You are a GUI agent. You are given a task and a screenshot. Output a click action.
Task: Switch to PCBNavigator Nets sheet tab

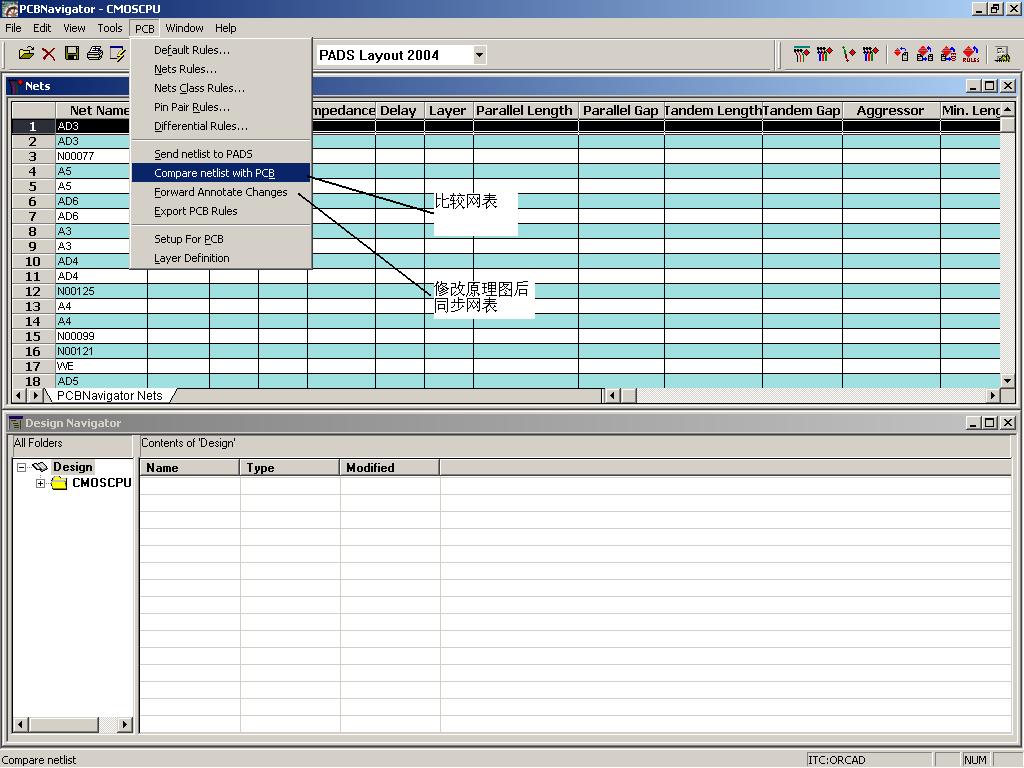pos(110,396)
